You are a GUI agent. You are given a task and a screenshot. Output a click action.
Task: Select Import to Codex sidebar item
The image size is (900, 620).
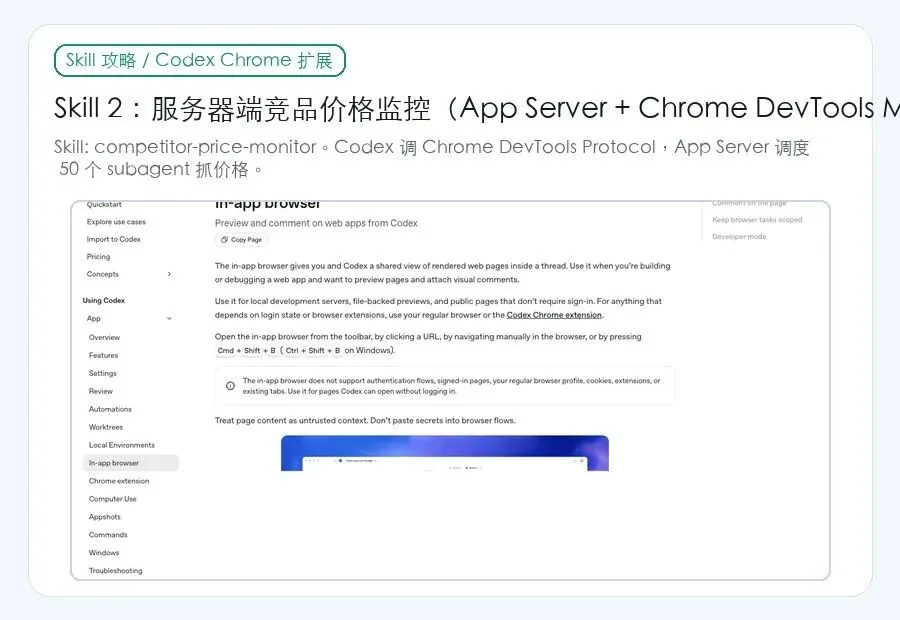pyautogui.click(x=114, y=239)
